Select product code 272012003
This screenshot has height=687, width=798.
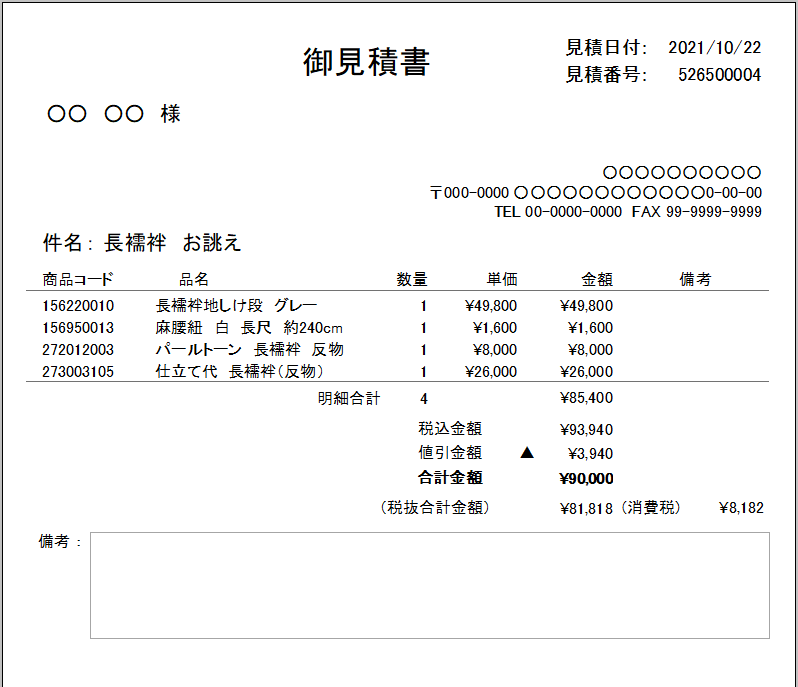78,350
